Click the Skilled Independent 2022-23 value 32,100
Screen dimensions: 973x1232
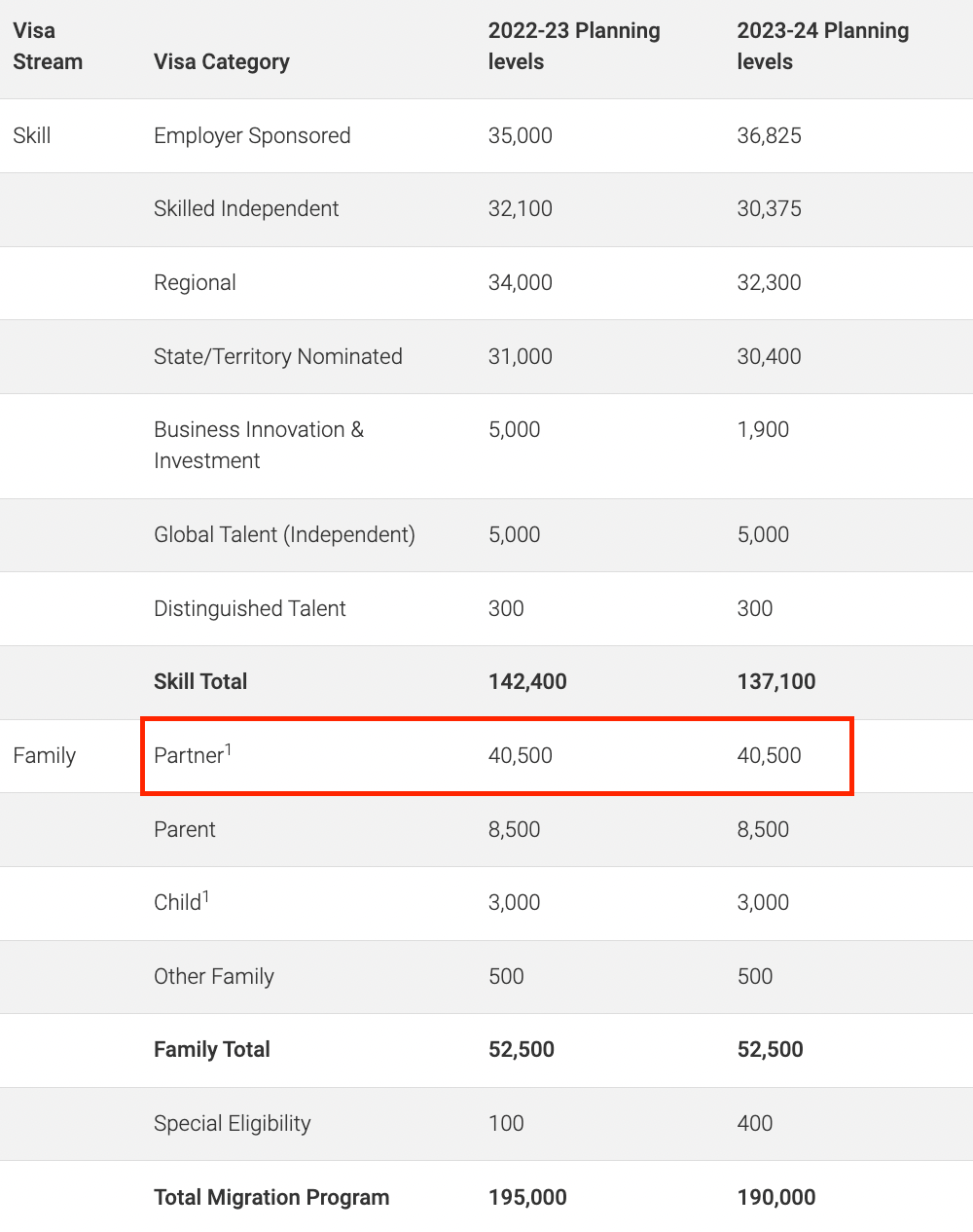(x=521, y=208)
